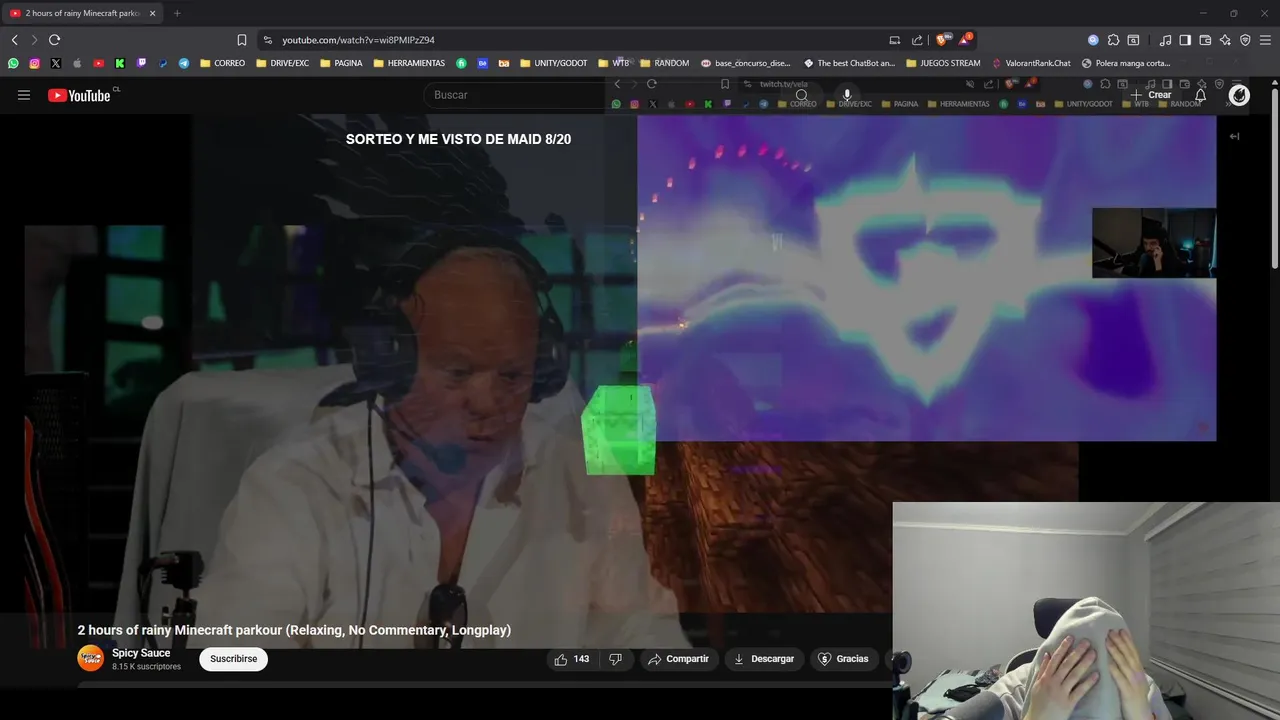Open the Kick bookmark icon
The image size is (1280, 720).
pos(120,63)
